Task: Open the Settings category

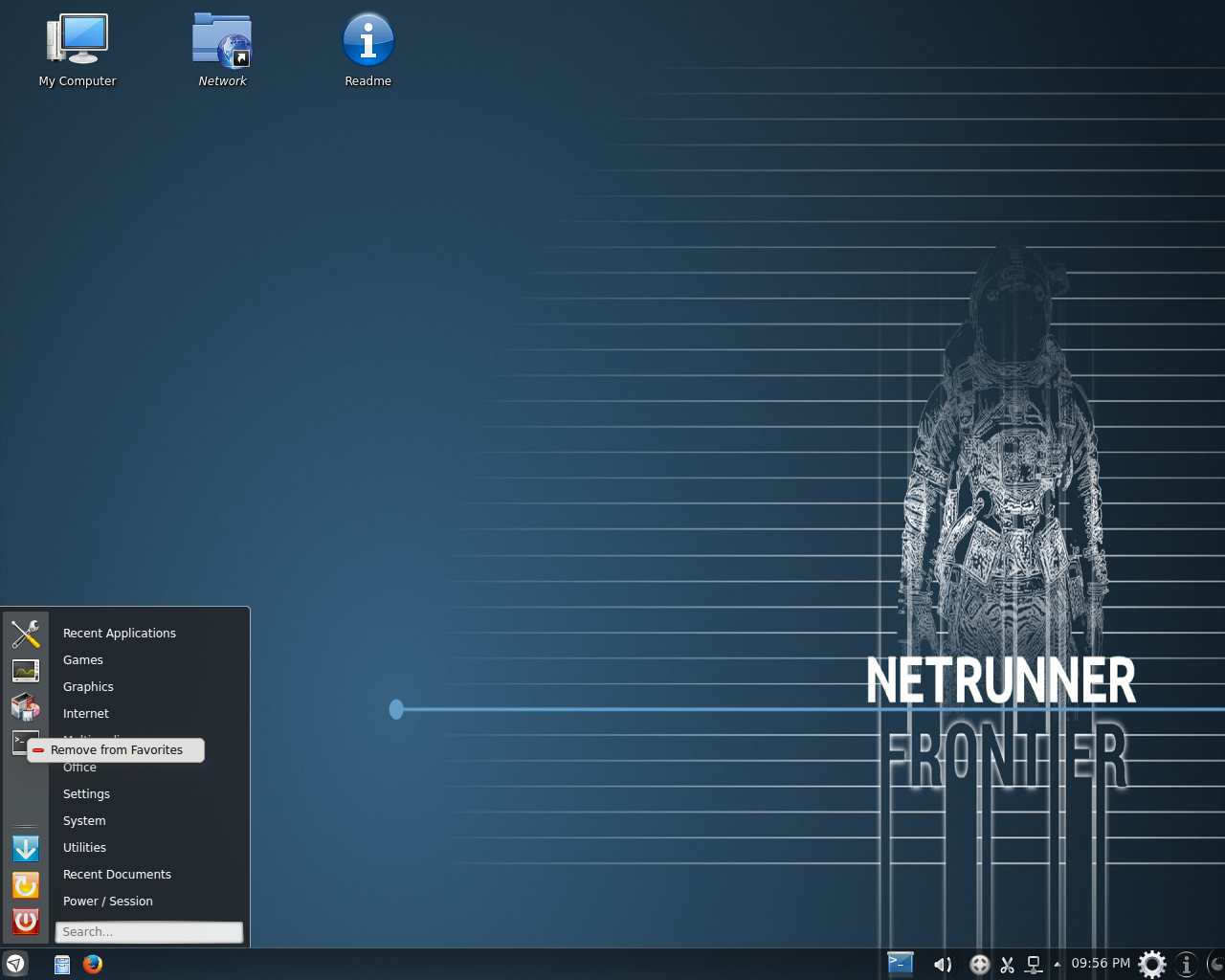Action: coord(86,794)
